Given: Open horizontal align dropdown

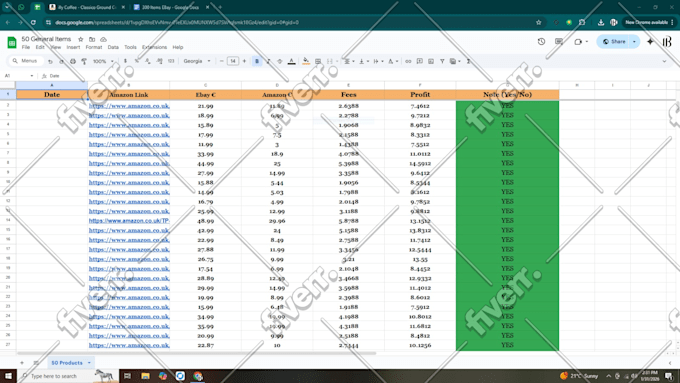Looking at the screenshot, I should coord(349,61).
